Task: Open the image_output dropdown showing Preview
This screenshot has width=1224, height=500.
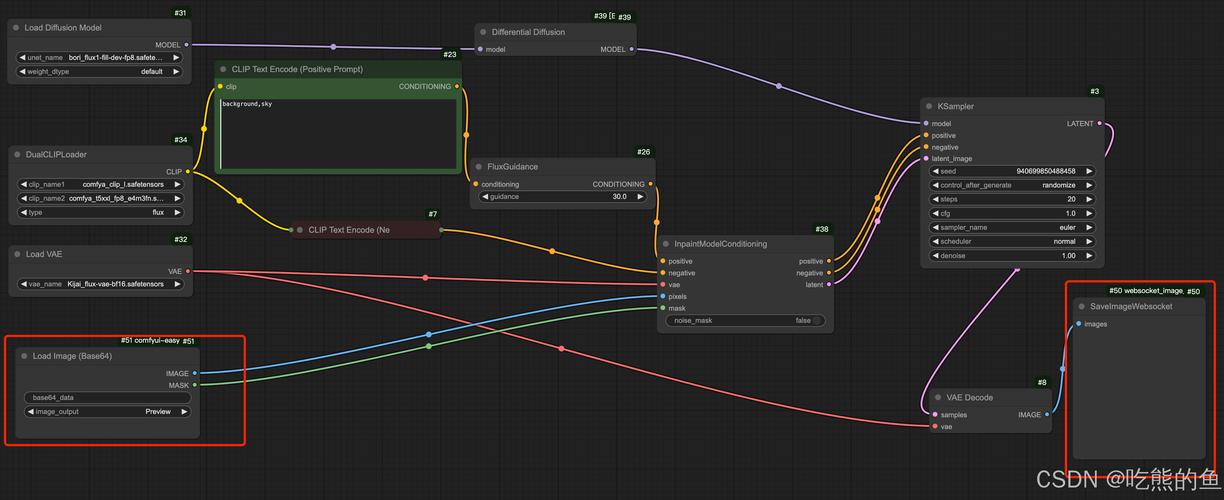Action: (x=107, y=411)
